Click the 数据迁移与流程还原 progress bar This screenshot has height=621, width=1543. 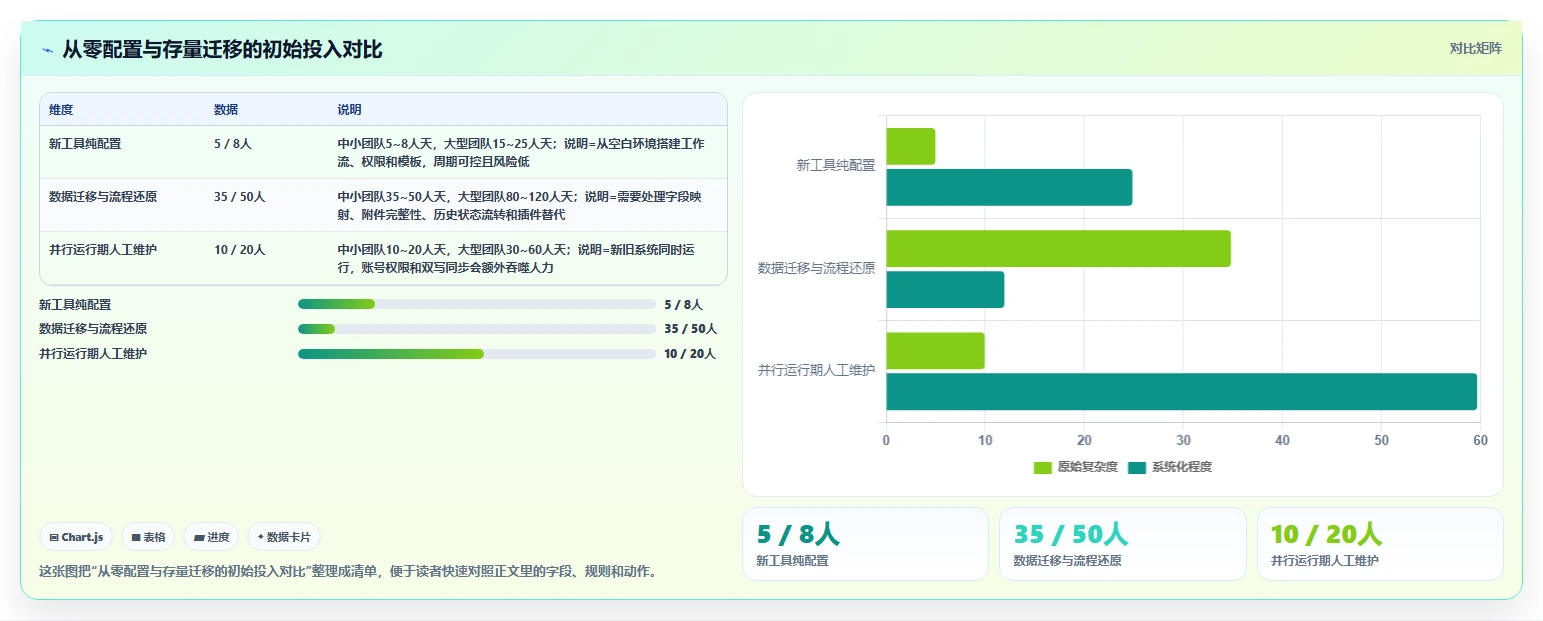tap(477, 329)
